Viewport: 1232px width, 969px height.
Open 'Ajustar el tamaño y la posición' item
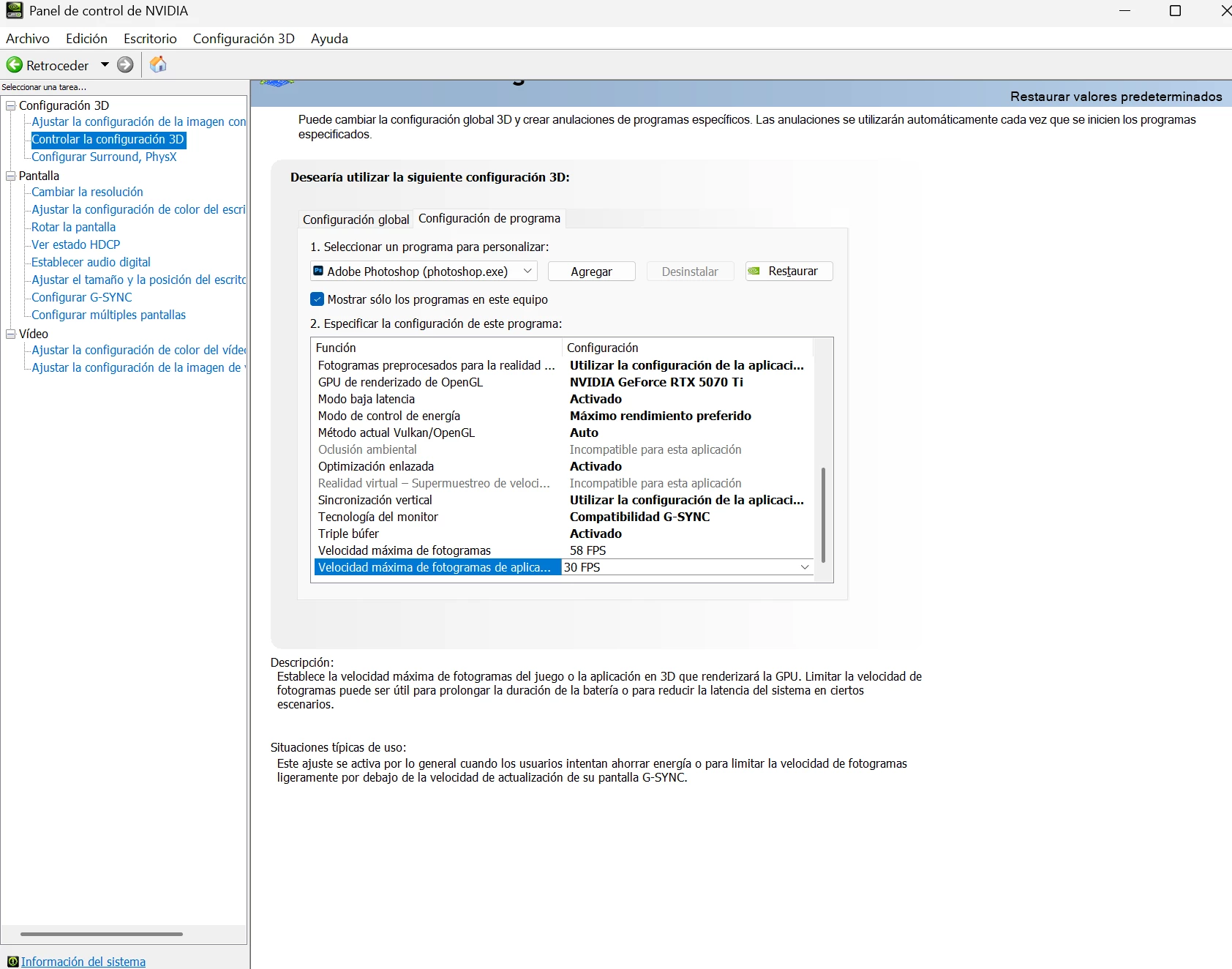pos(138,280)
